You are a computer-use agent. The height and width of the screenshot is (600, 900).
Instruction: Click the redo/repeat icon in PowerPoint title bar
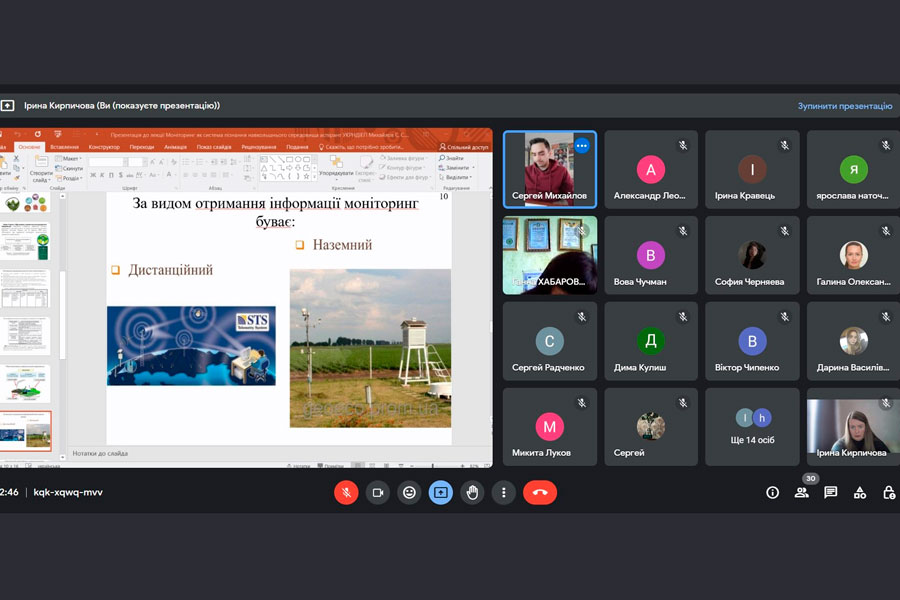[38, 134]
